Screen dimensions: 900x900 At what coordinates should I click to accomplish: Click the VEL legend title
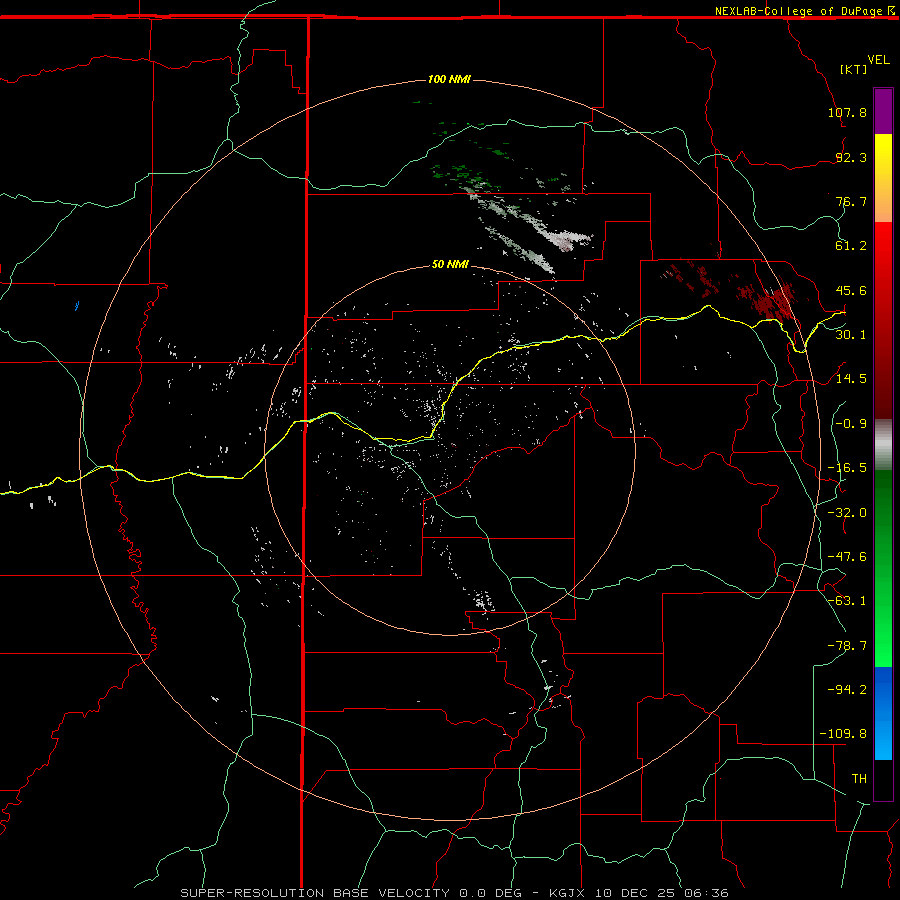878,60
